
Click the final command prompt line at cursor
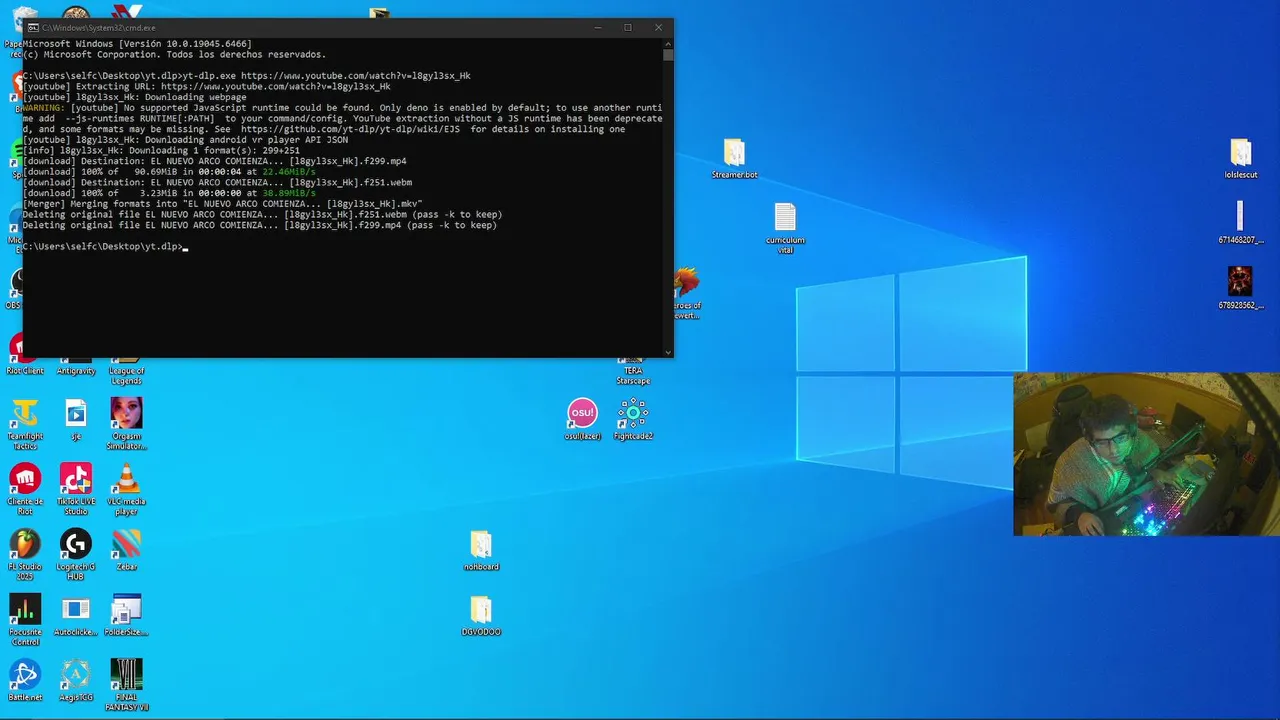[x=105, y=247]
